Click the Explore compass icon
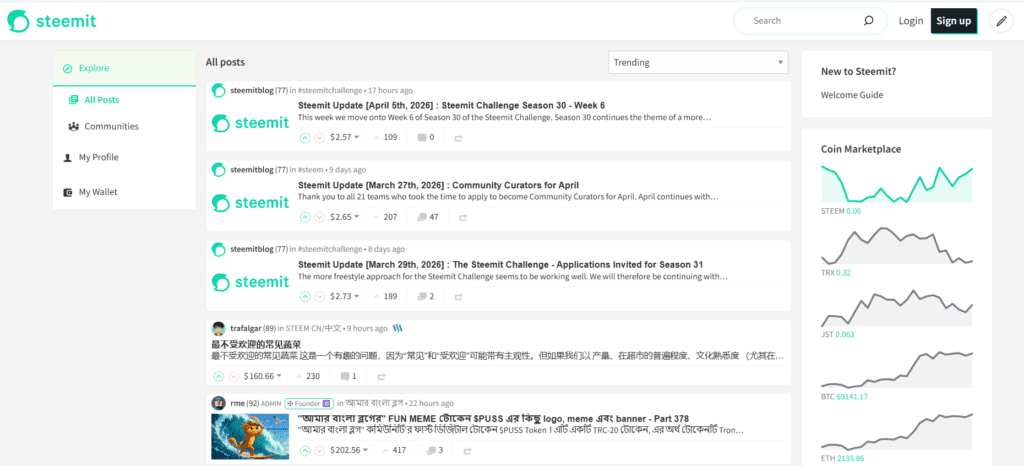1024x466 pixels. [x=67, y=69]
